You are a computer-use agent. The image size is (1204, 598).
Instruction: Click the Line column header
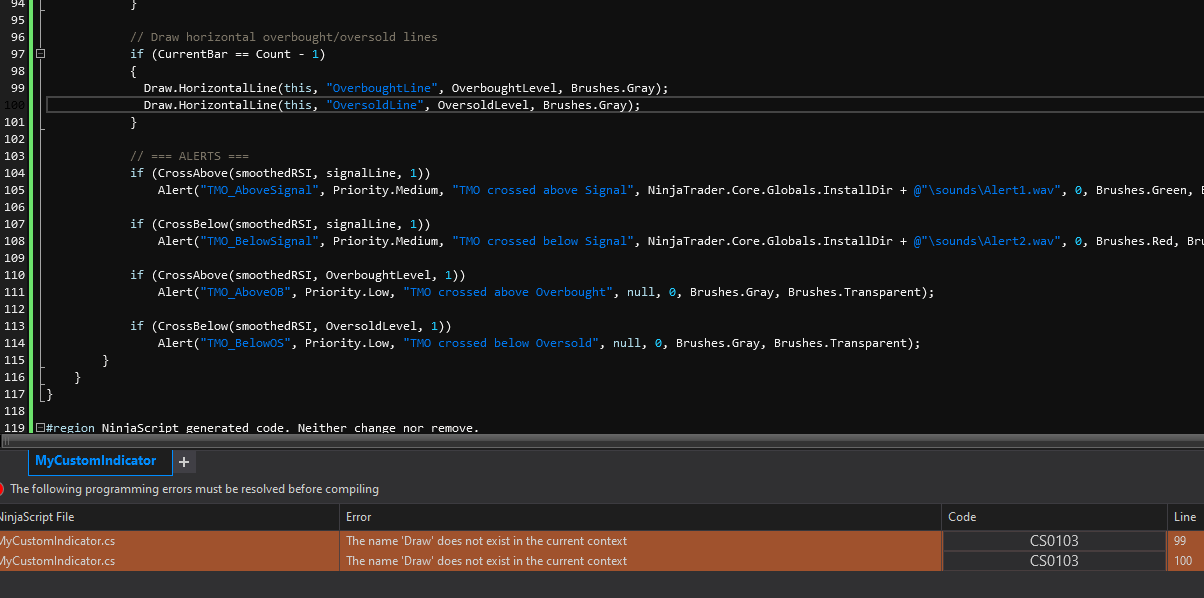tap(1183, 517)
